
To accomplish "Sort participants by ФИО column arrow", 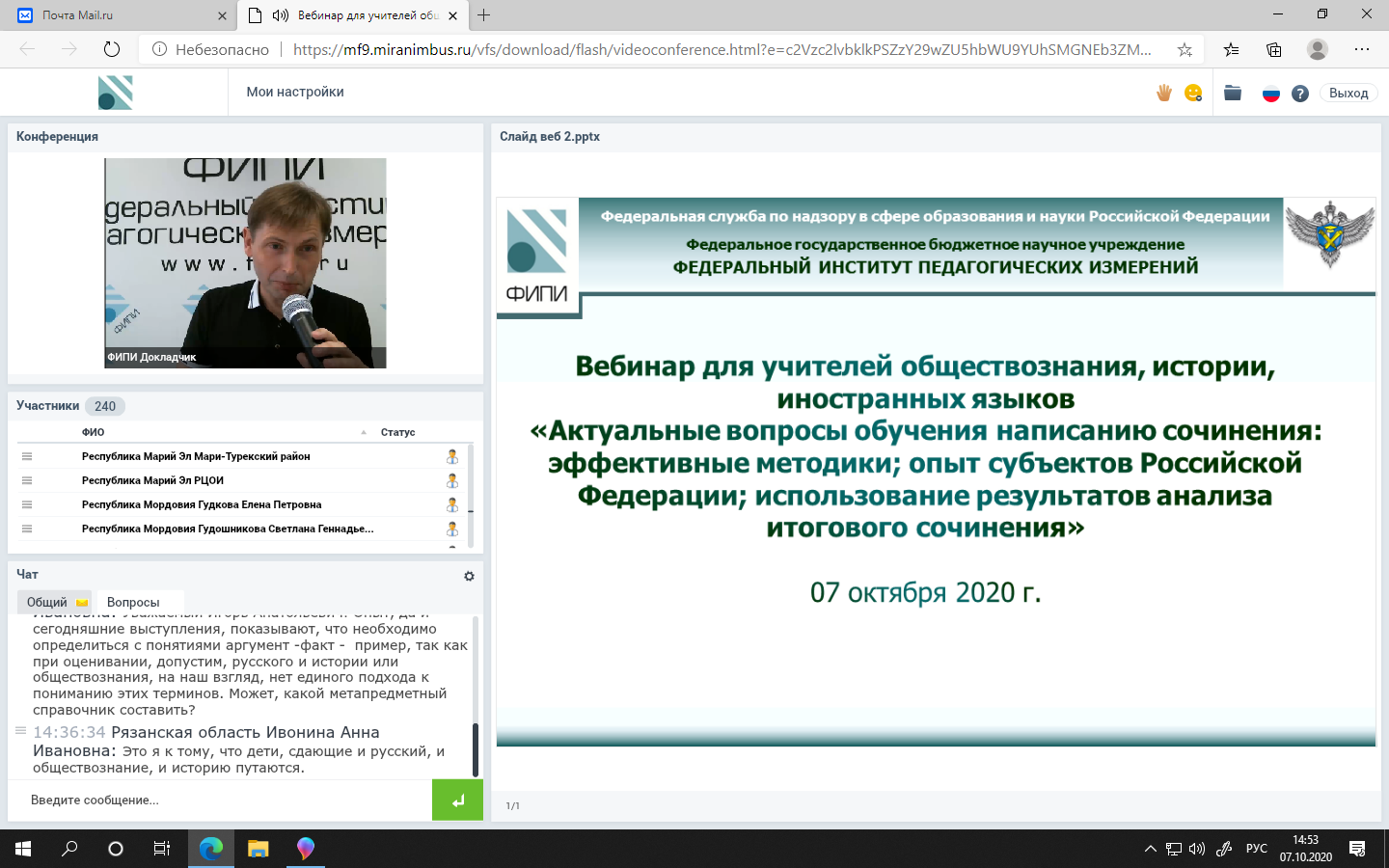I will 364,433.
